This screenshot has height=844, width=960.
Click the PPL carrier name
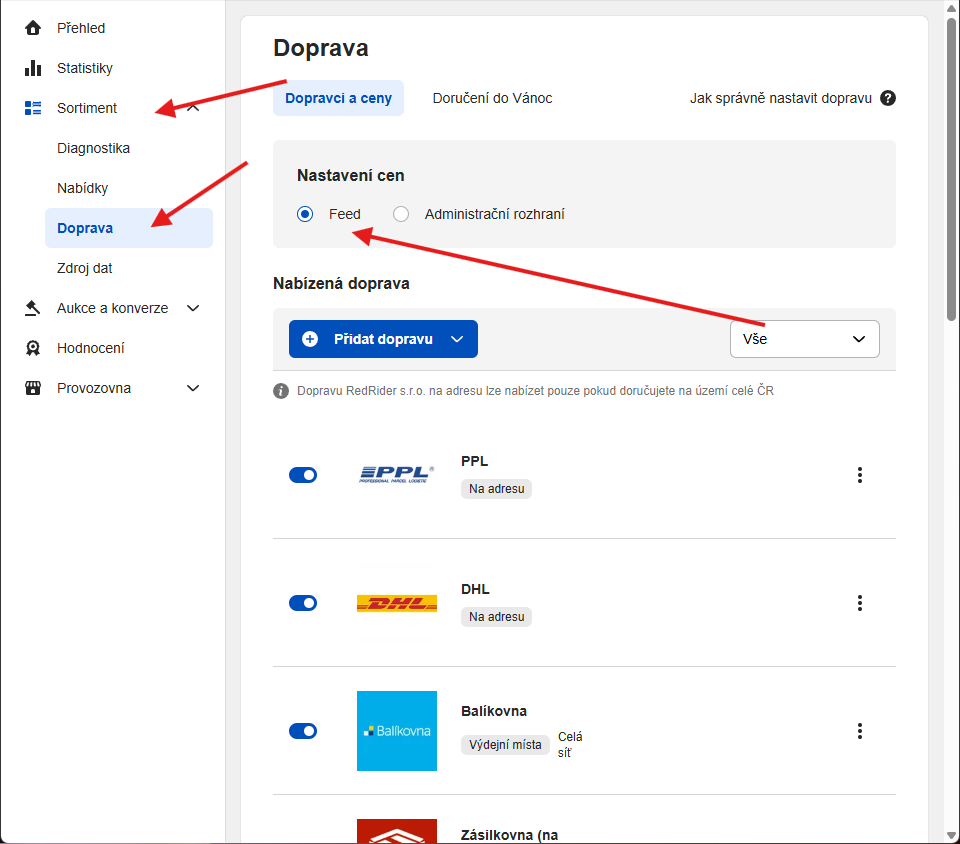click(x=474, y=461)
